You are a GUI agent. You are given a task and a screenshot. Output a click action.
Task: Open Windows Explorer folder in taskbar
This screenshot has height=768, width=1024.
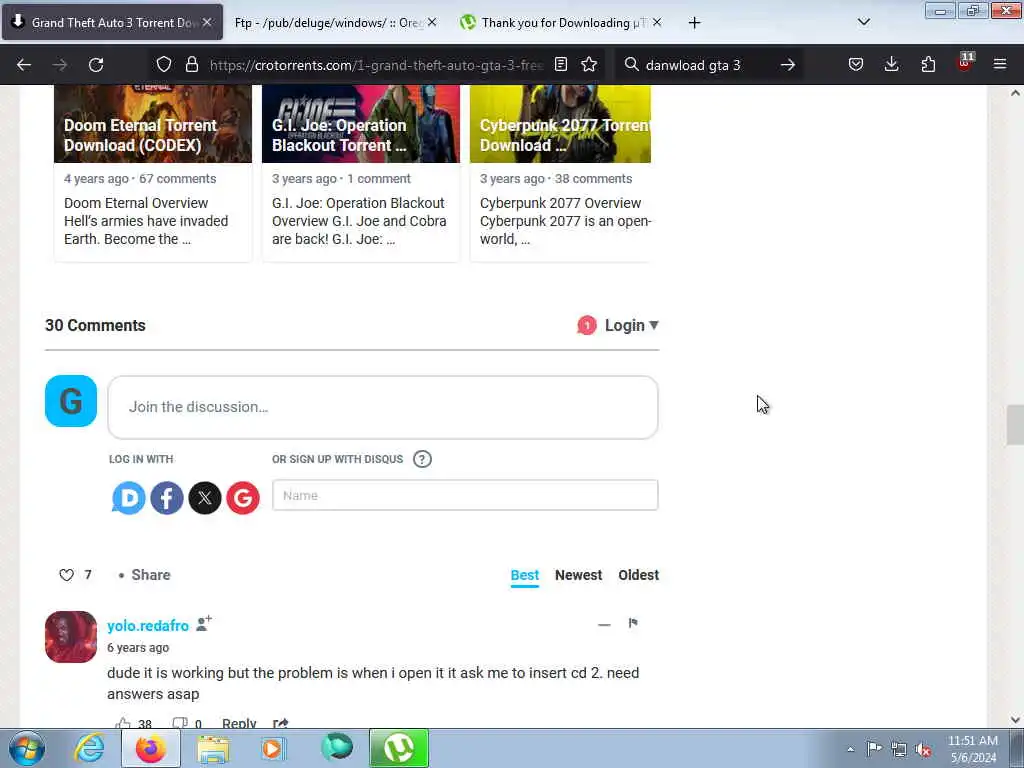click(213, 748)
